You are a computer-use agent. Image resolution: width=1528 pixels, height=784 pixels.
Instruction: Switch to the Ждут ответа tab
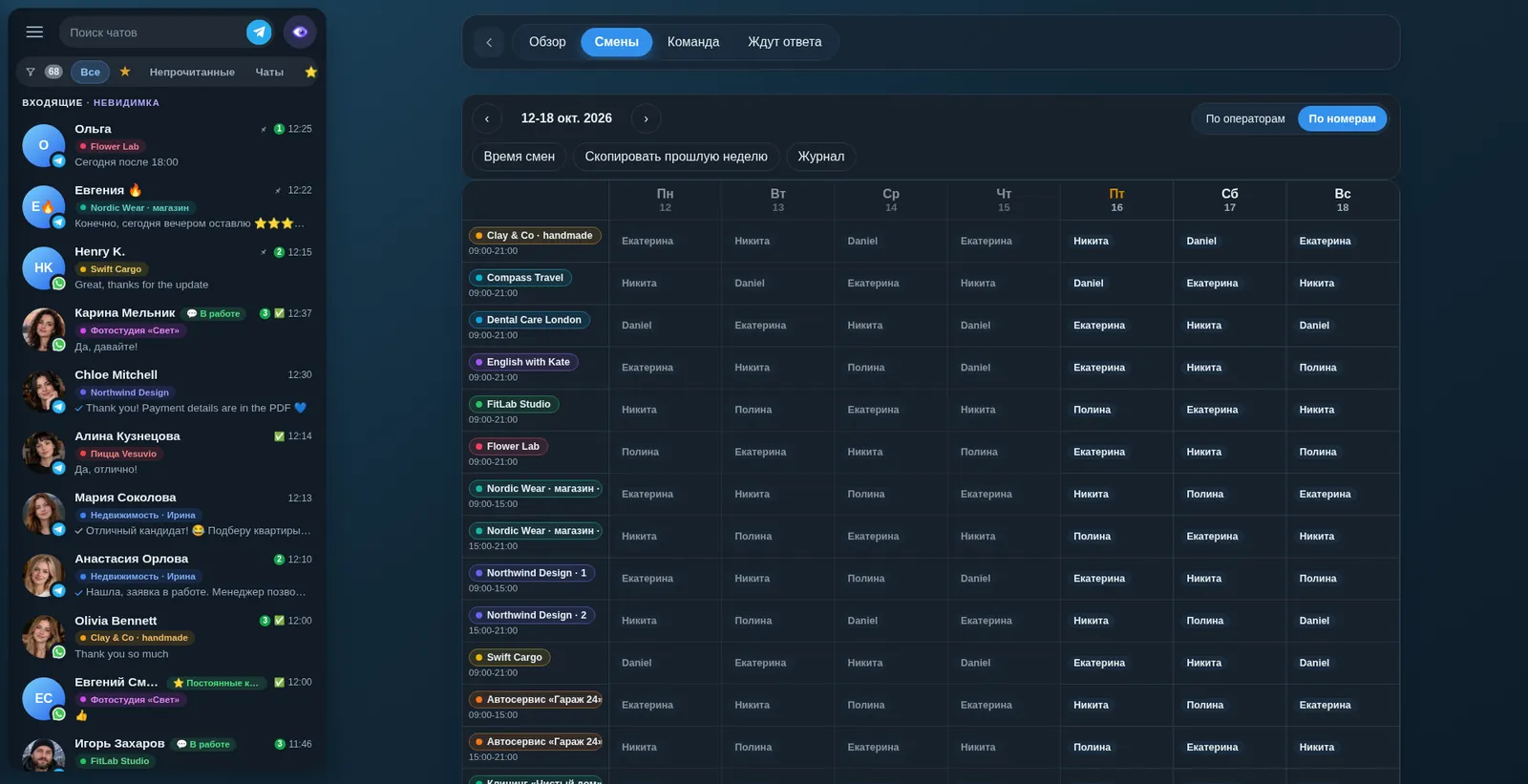tap(785, 42)
